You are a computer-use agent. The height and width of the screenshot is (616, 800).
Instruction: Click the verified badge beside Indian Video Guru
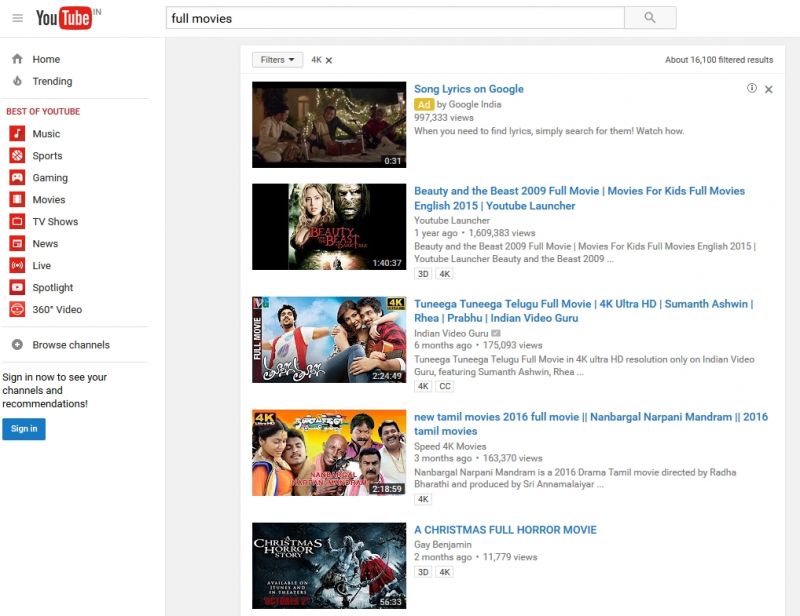coord(495,333)
